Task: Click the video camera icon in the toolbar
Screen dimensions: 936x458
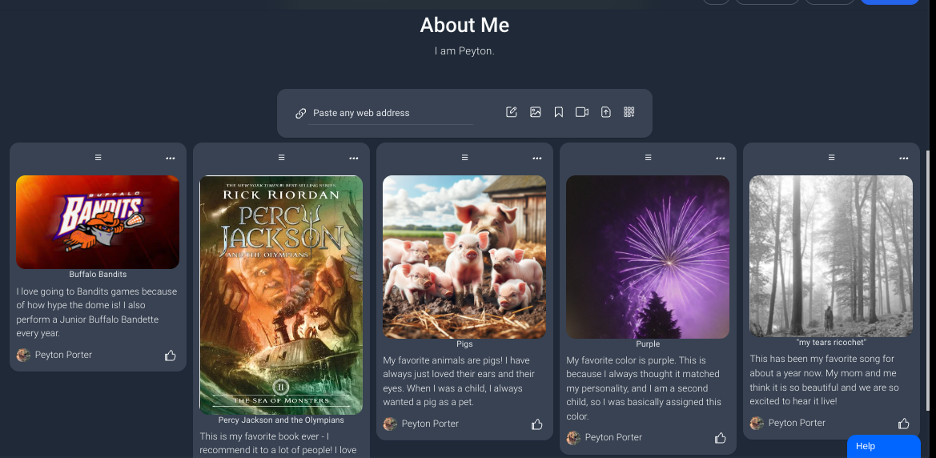Action: 582,112
